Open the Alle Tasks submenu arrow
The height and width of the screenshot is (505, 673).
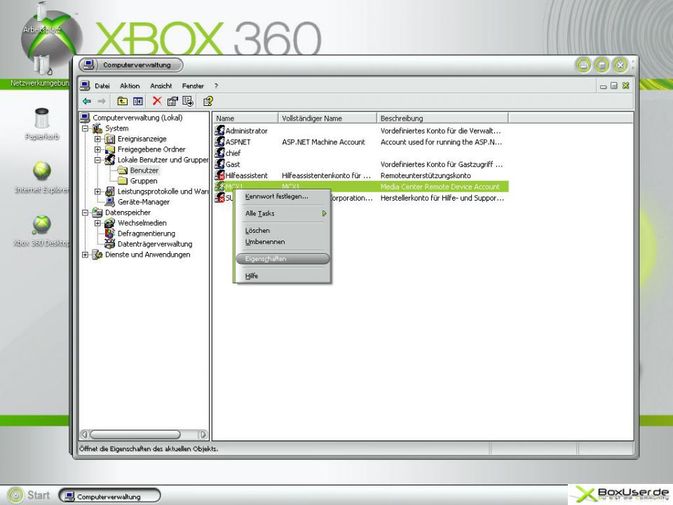tap(324, 213)
